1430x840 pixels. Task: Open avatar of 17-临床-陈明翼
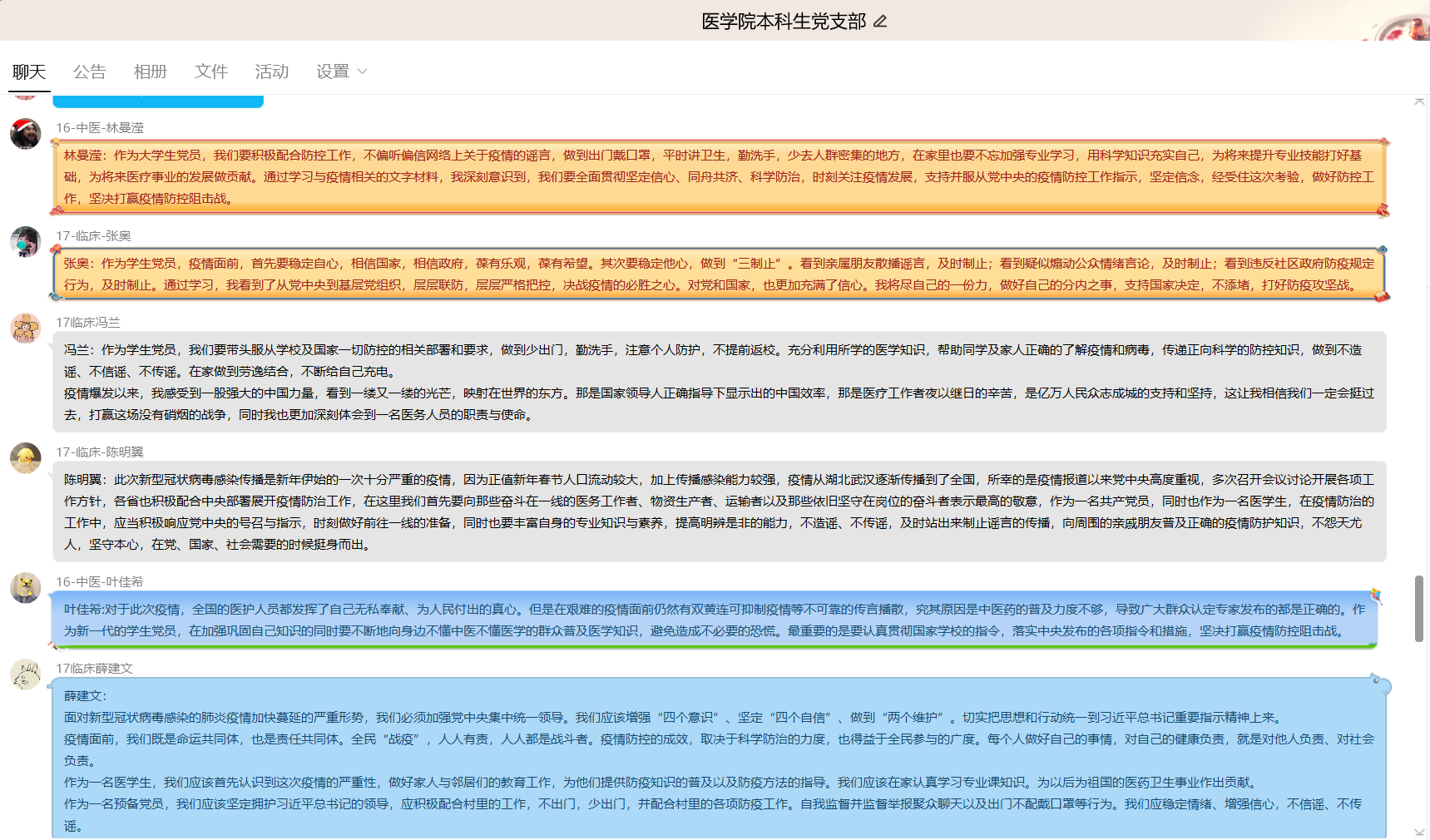26,458
